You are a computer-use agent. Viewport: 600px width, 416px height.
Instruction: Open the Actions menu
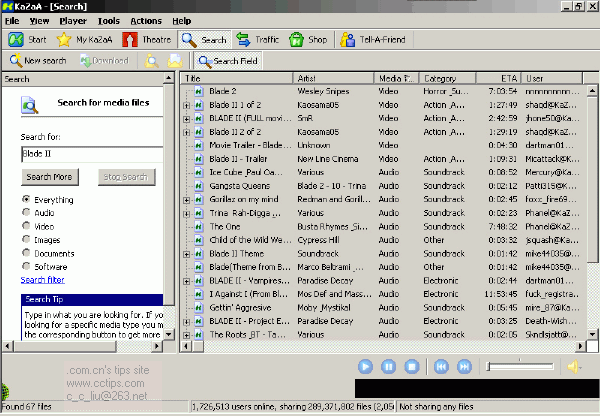(145, 20)
